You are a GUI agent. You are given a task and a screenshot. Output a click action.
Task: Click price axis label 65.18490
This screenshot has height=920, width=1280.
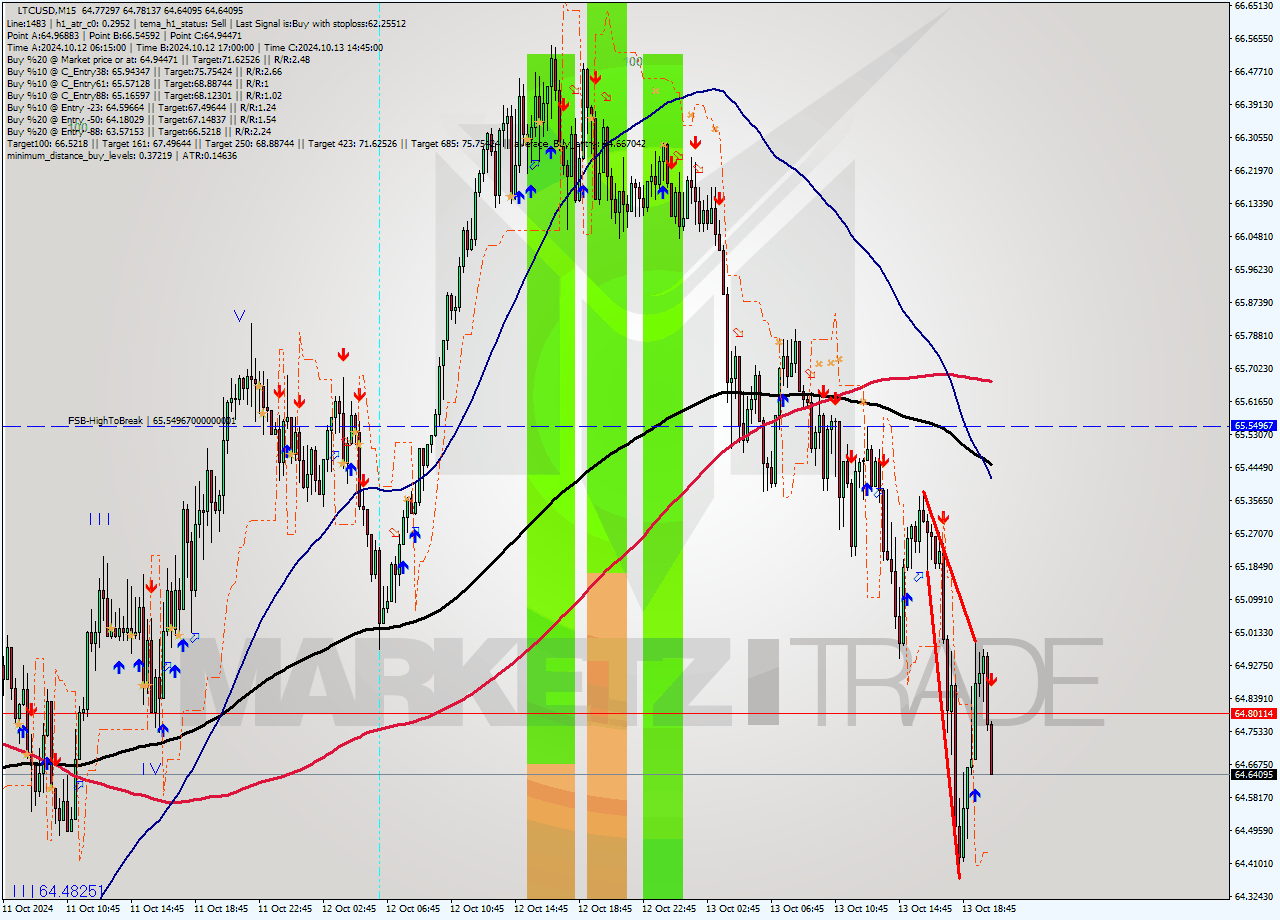point(1253,566)
